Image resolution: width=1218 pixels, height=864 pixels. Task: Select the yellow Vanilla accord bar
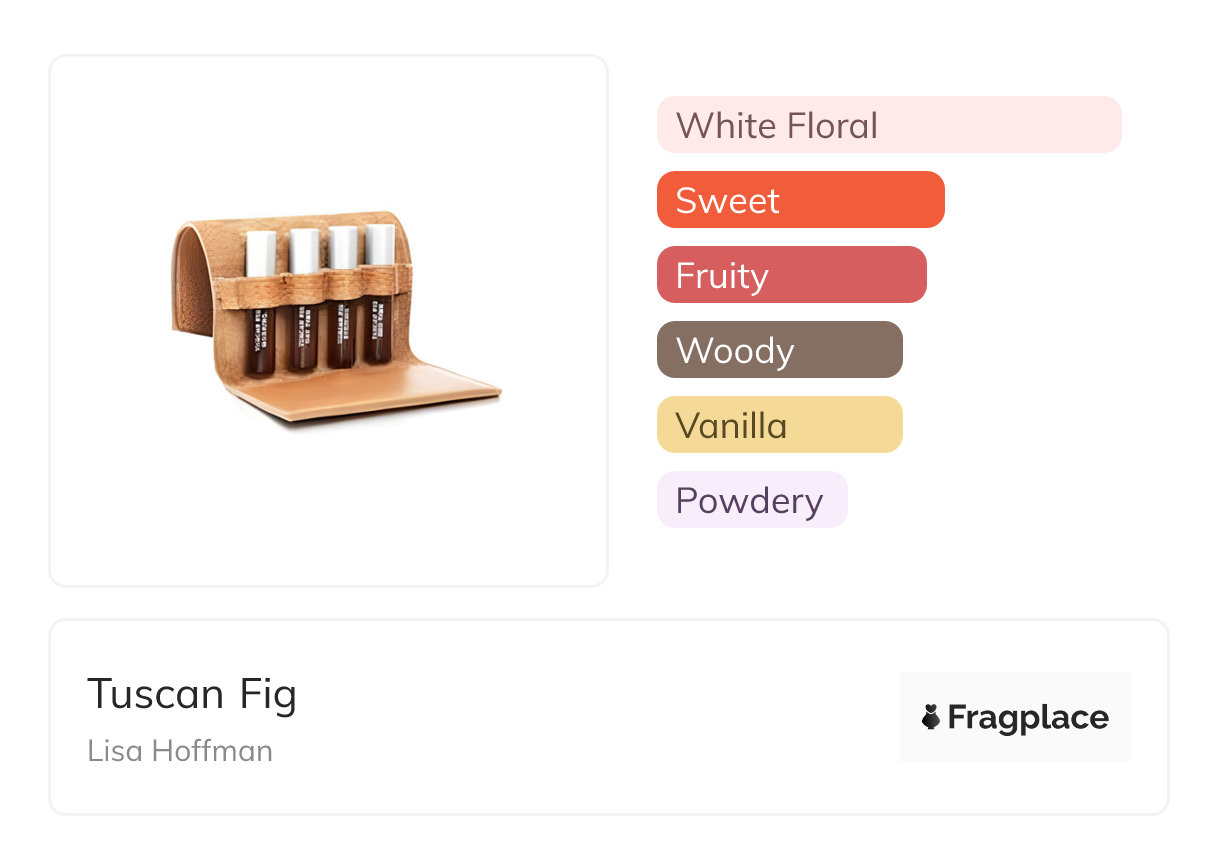[x=779, y=425]
